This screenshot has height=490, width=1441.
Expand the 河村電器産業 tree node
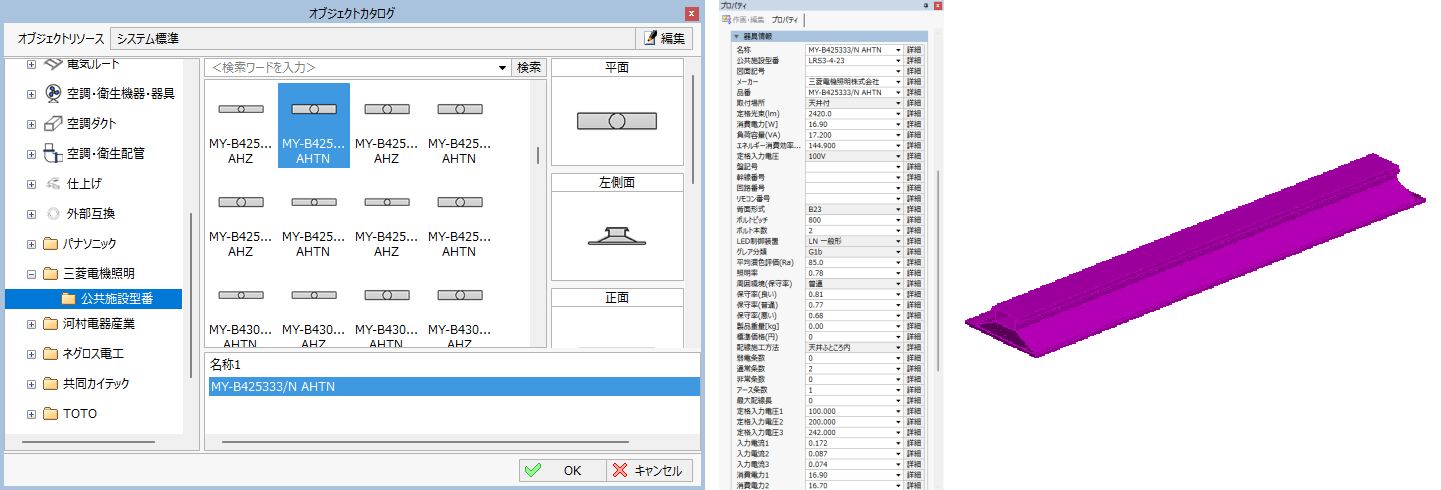tap(31, 324)
